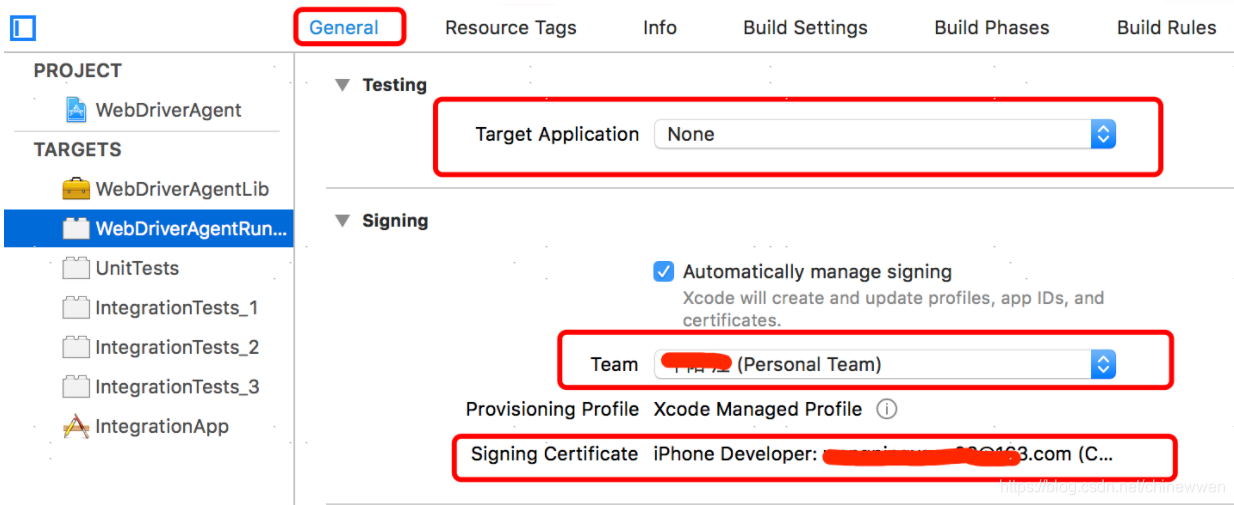
Task: Open the Target Application dropdown
Action: [x=885, y=134]
